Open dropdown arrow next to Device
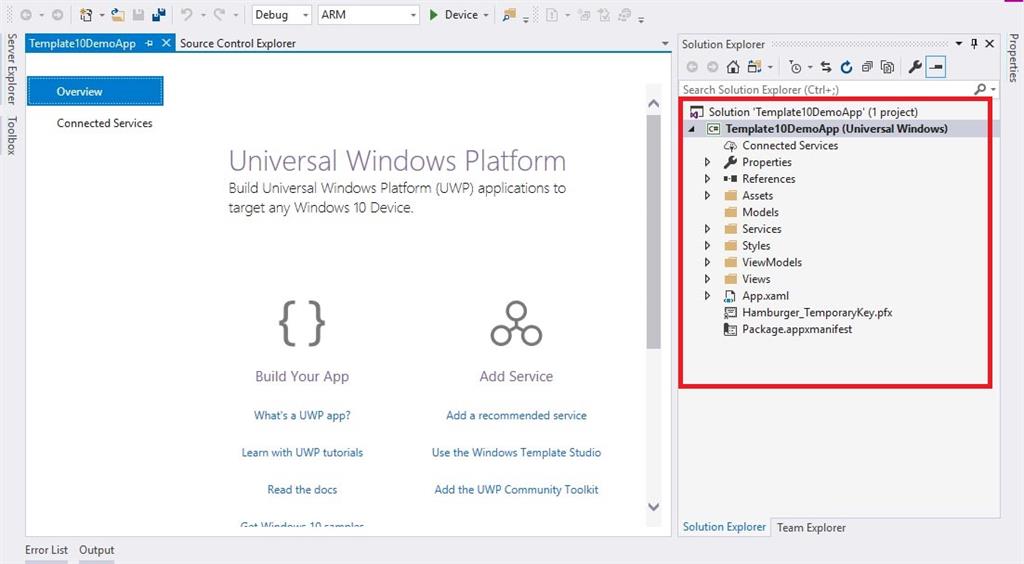This screenshot has width=1024, height=564. (x=486, y=15)
